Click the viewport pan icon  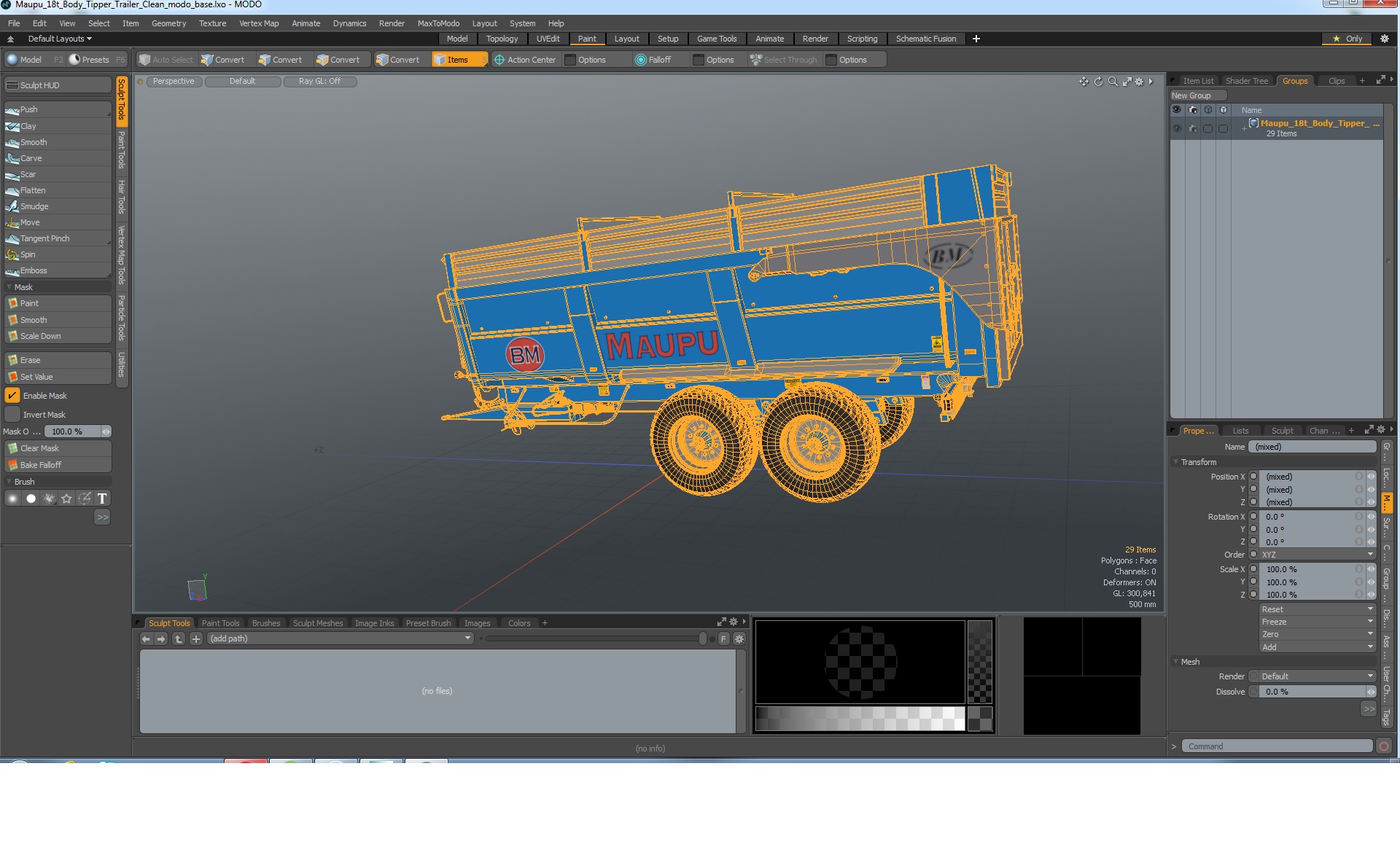(1084, 82)
